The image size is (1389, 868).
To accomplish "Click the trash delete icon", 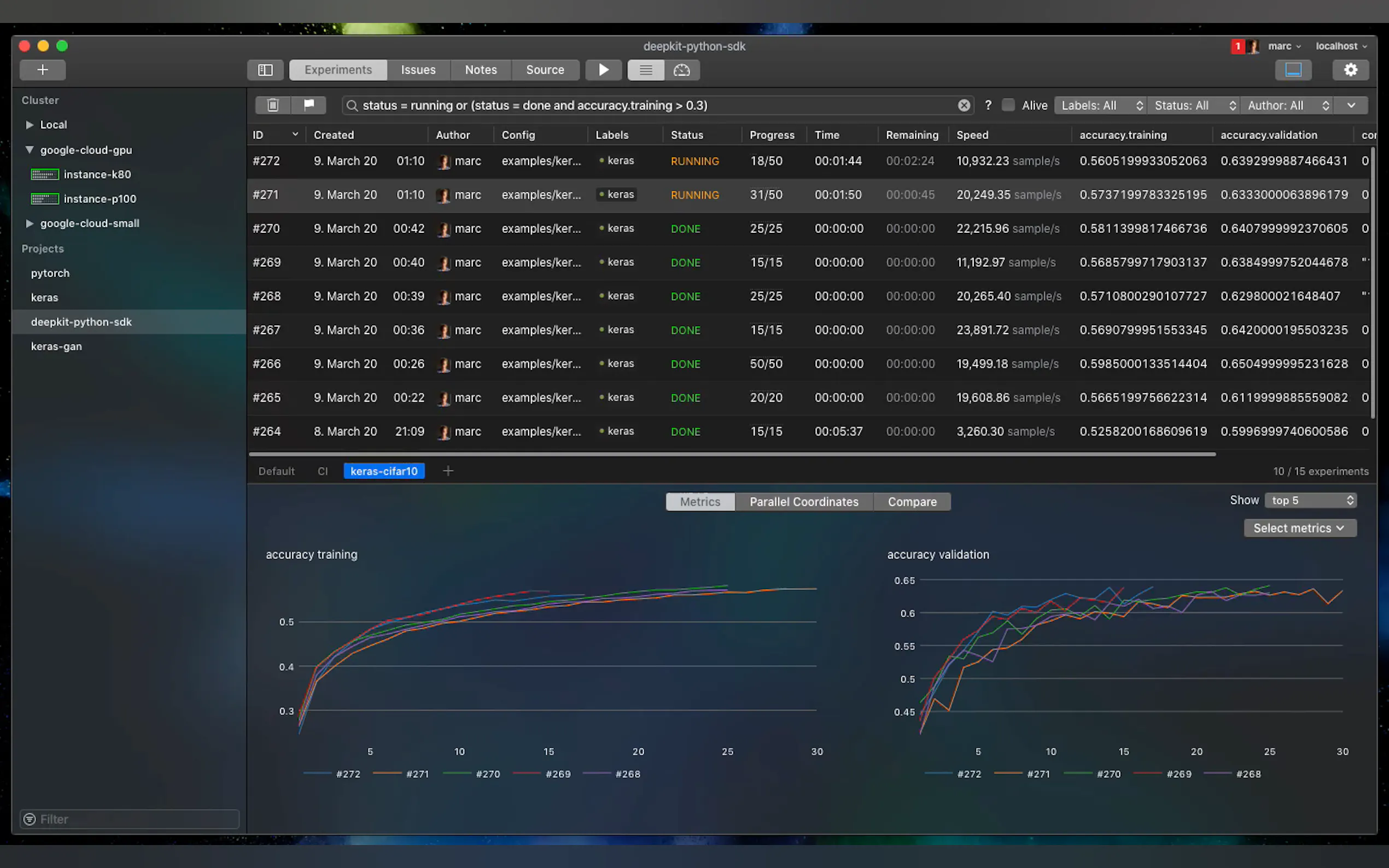I will click(273, 105).
